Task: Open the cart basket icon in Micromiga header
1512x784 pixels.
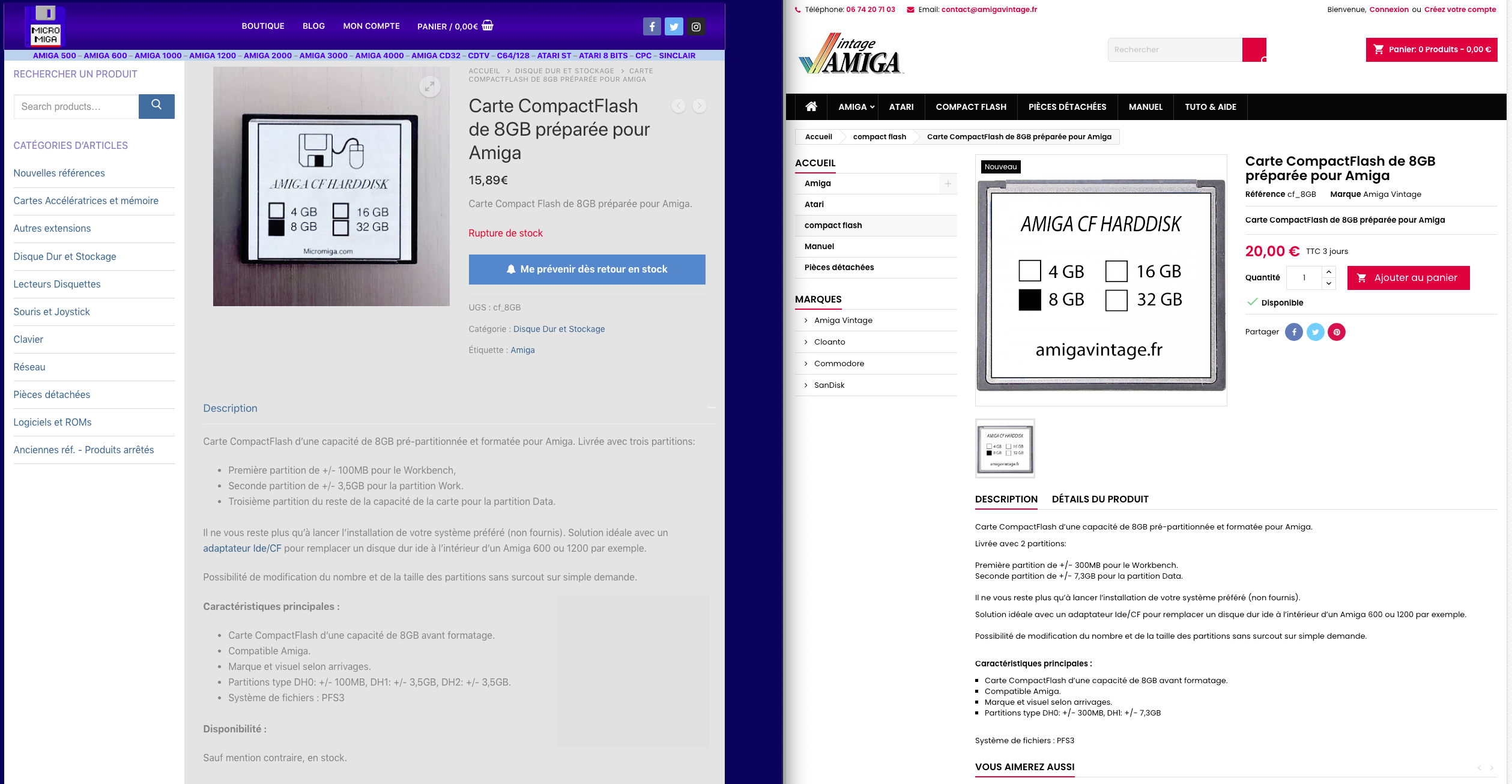Action: [488, 25]
